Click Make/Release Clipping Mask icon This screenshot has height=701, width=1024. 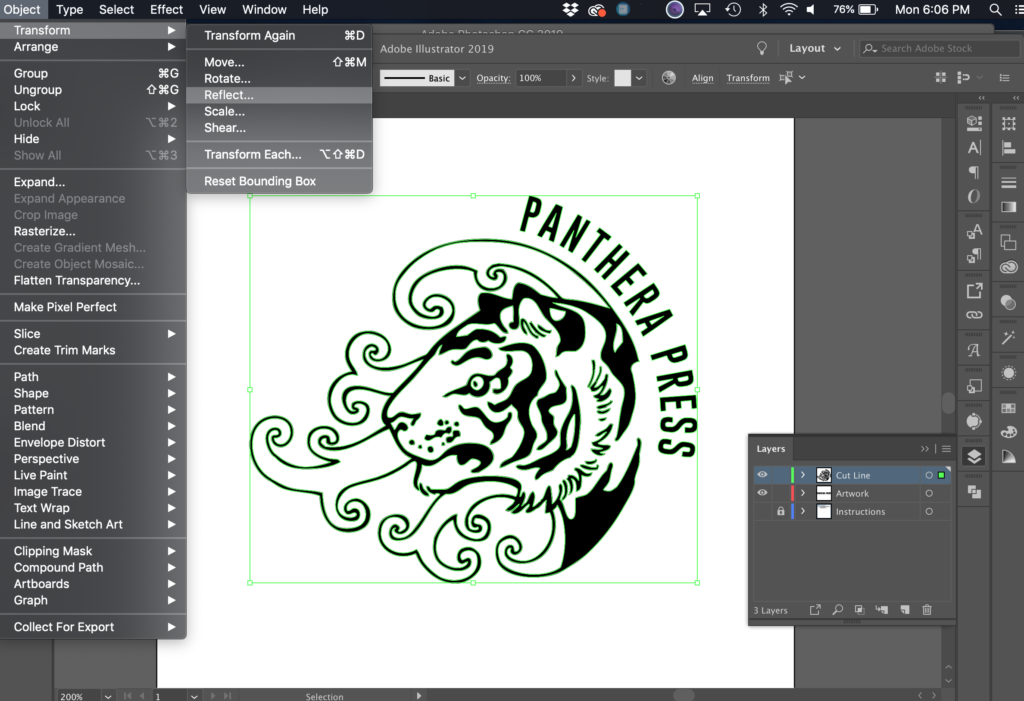coord(859,610)
